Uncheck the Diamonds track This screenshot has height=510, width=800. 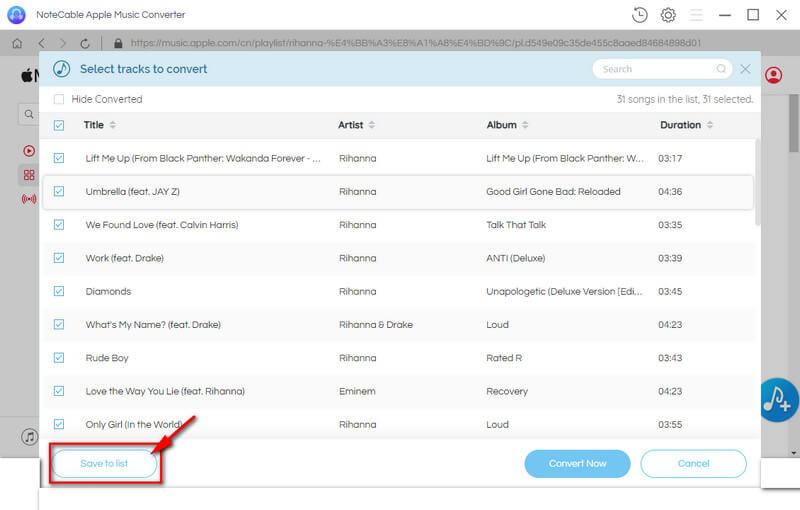tap(59, 291)
